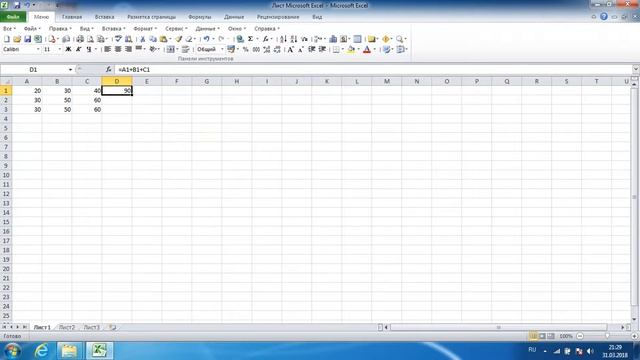Pick fill color bucket swatch
The image size is (640, 360).
351,49
